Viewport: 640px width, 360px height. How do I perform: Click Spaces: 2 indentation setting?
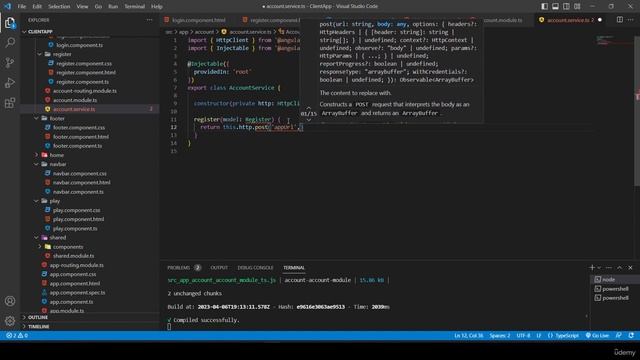tap(500, 336)
